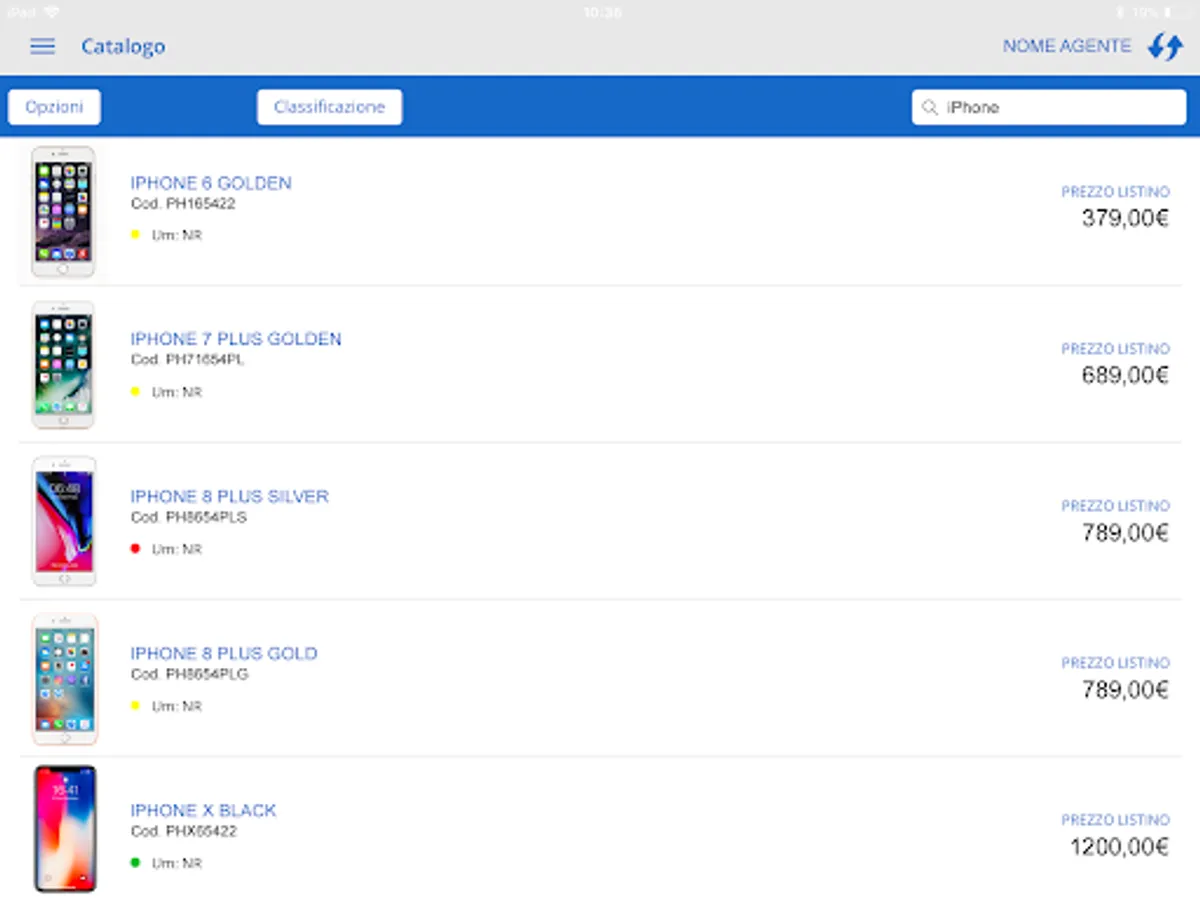Image resolution: width=1200 pixels, height=900 pixels.
Task: Click code Cod. PH165422
Action: pyautogui.click(x=183, y=204)
